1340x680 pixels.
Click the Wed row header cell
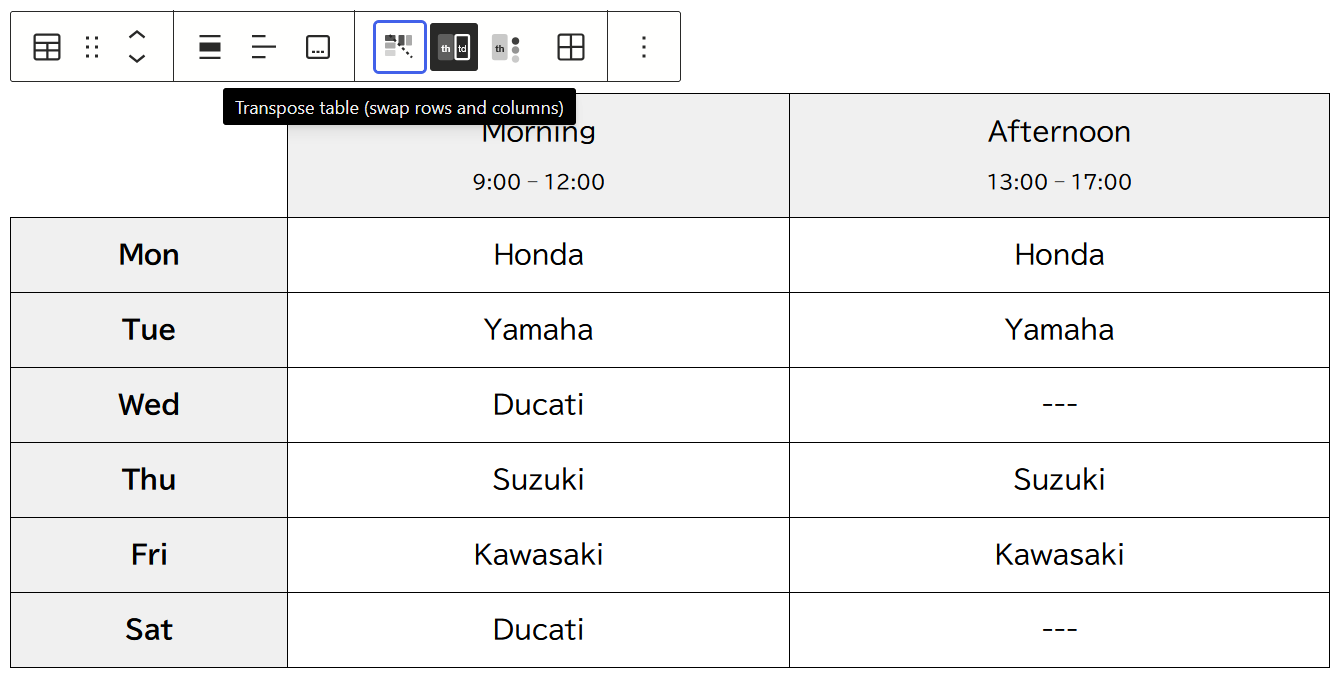click(x=149, y=405)
